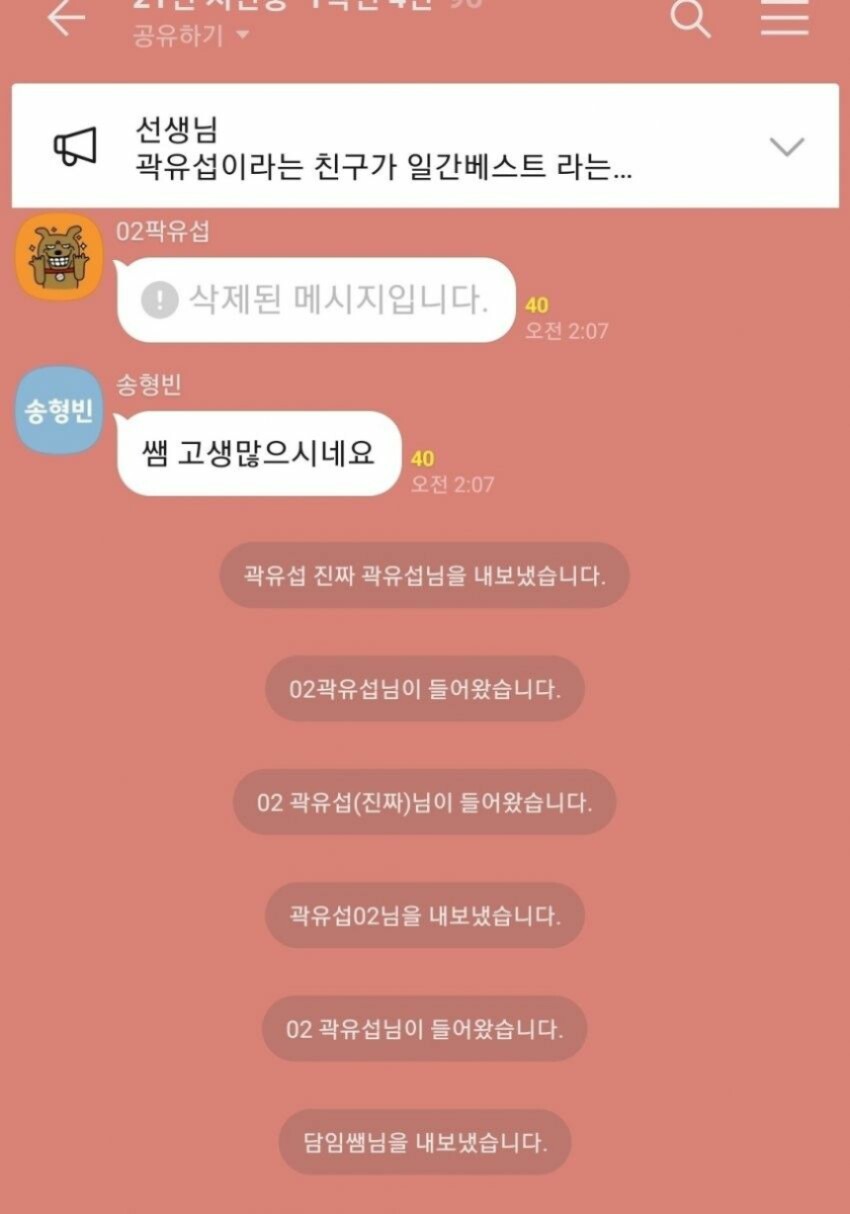Tap the 곽유섭 진짜 곽유섭님을 내보냈습니다 notice
Screen dimensions: 850x1214
(424, 575)
